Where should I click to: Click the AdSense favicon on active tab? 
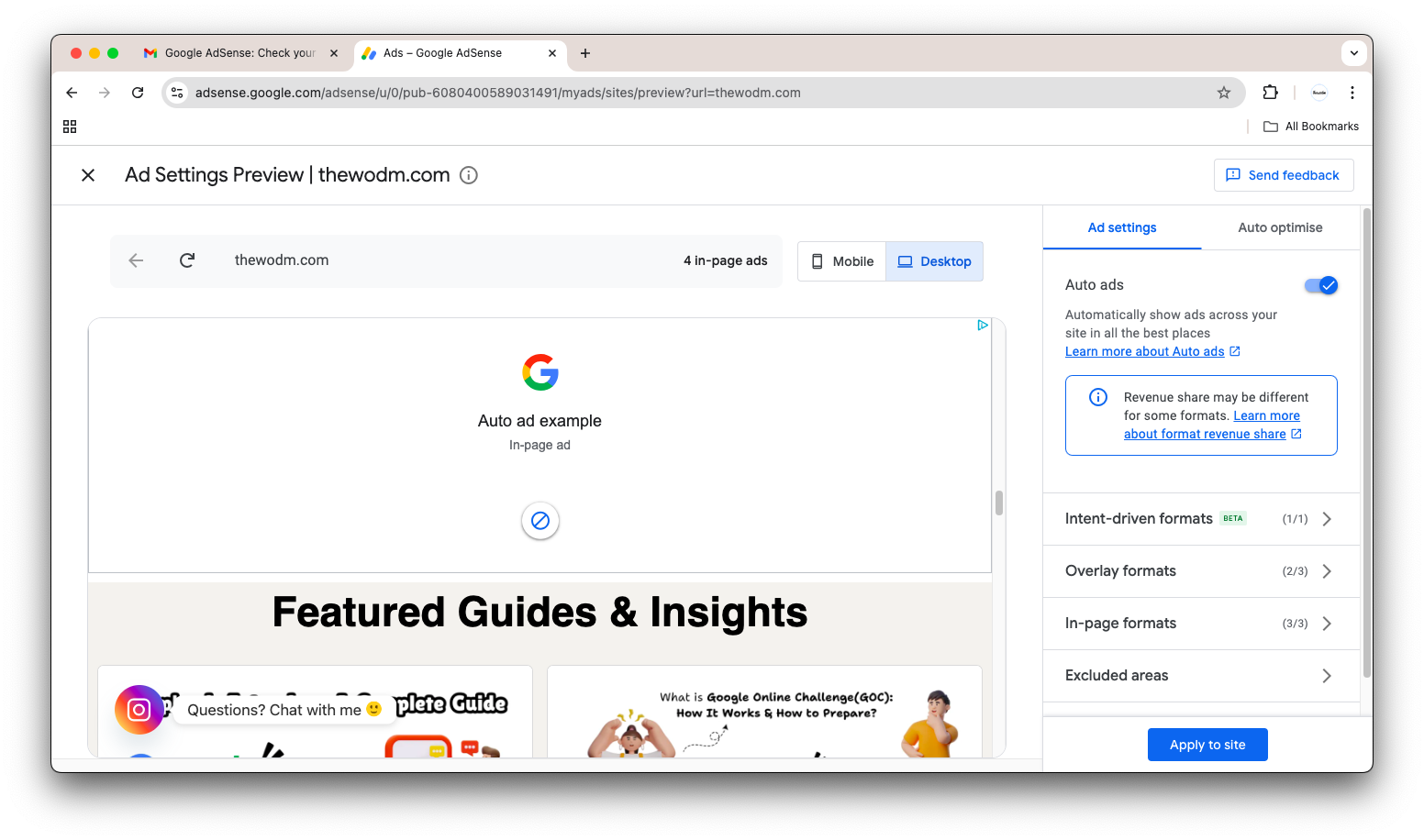pyautogui.click(x=369, y=53)
